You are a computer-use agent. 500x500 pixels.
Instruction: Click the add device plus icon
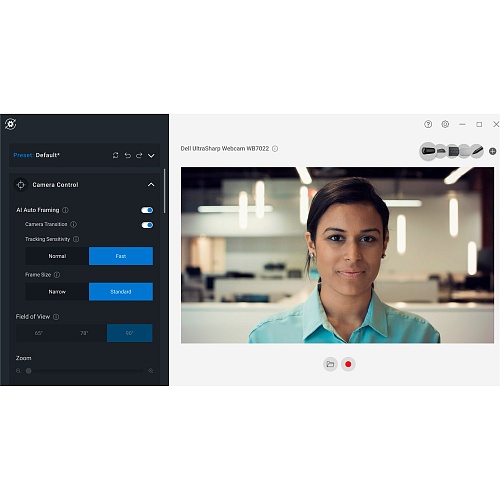[492, 151]
